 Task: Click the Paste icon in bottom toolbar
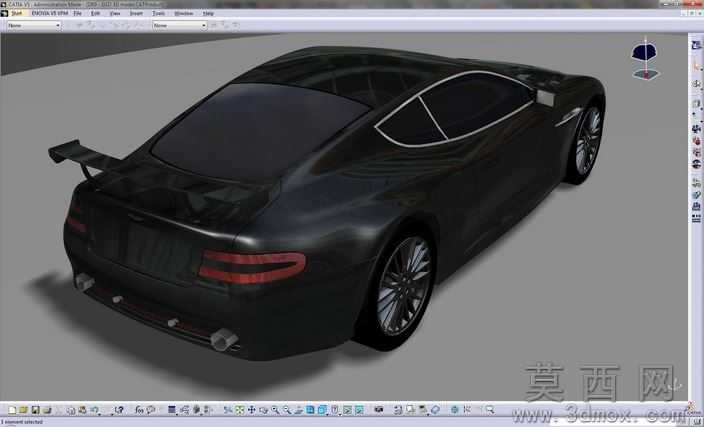(82, 410)
